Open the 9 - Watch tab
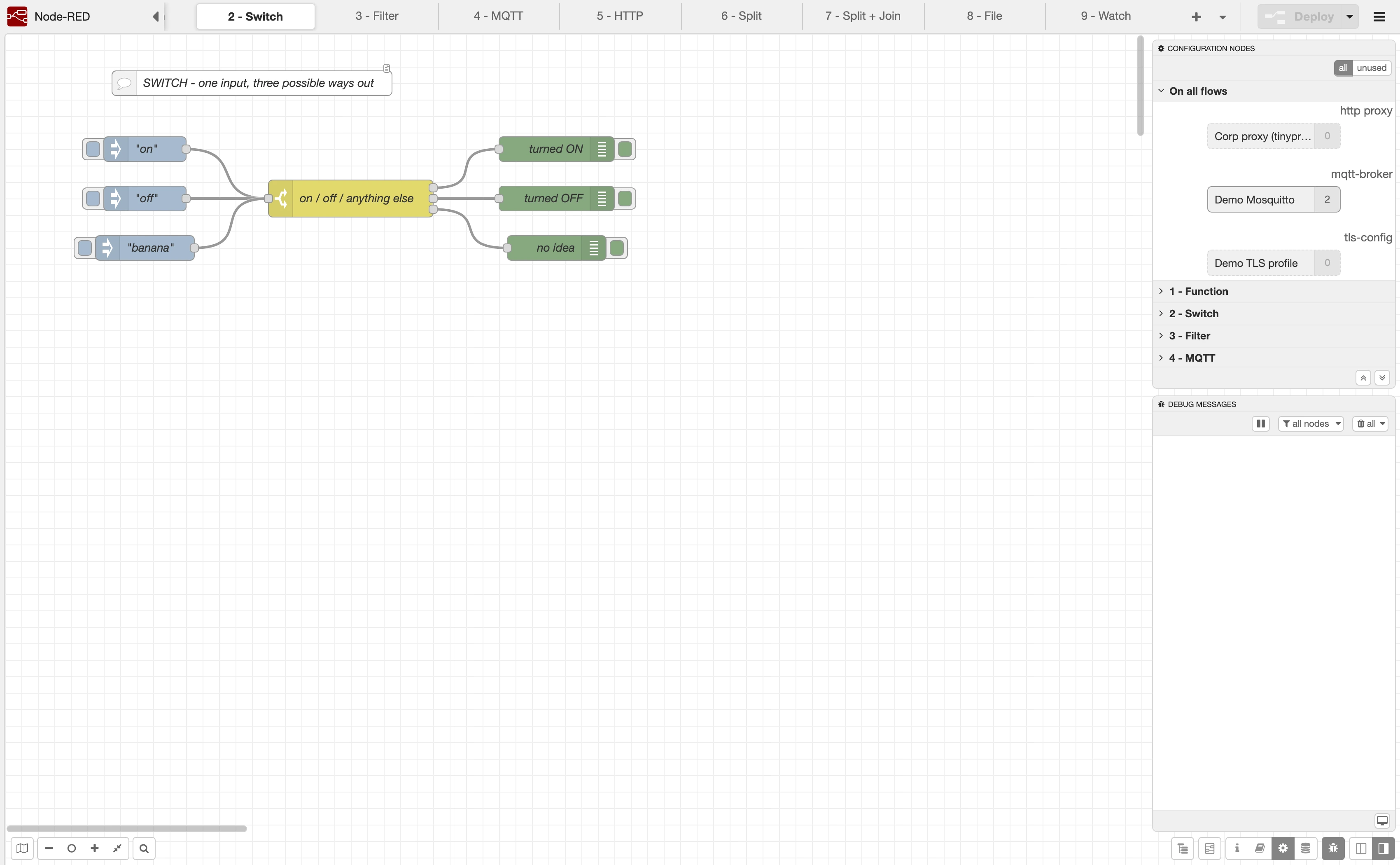Image resolution: width=1400 pixels, height=865 pixels. pos(1106,16)
